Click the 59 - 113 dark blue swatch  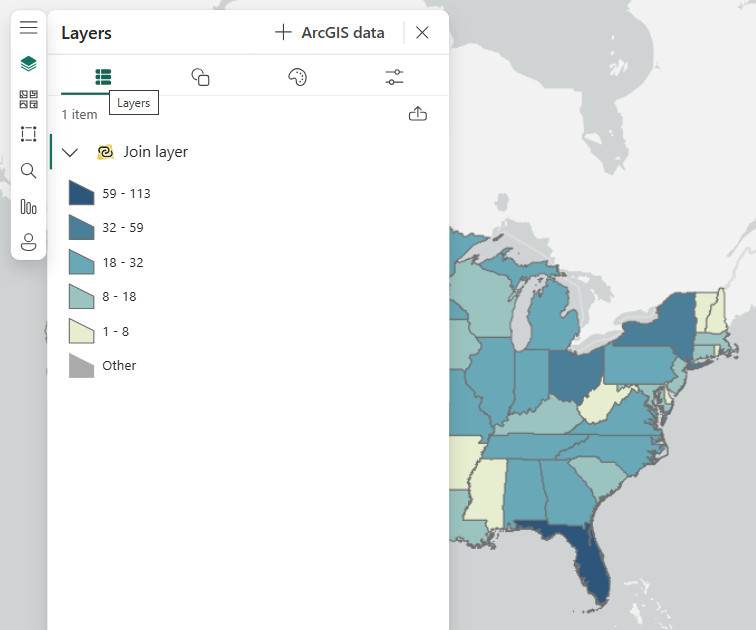[81, 193]
